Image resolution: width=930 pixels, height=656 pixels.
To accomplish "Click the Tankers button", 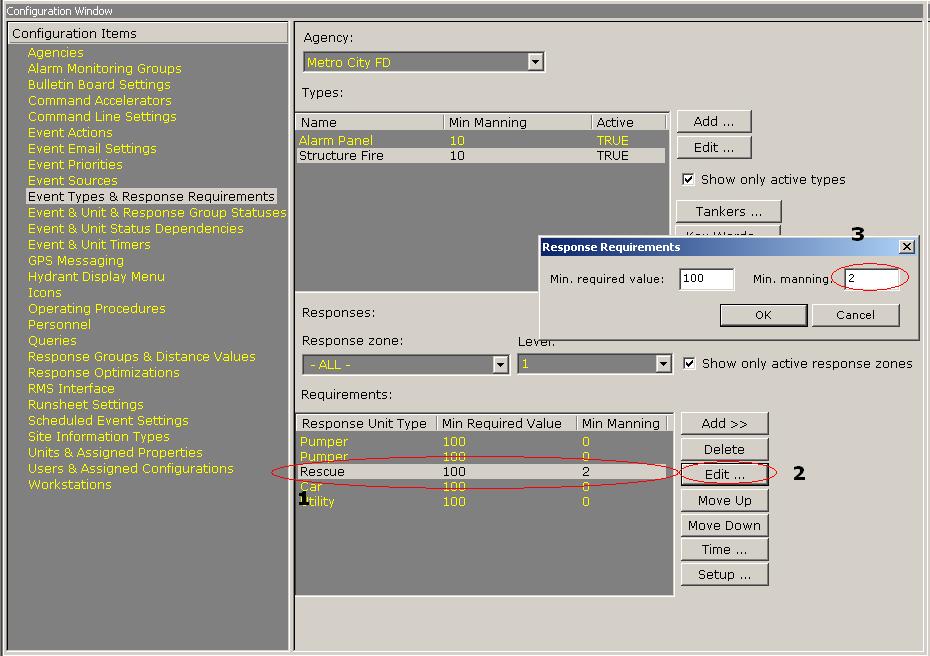I will tap(728, 212).
